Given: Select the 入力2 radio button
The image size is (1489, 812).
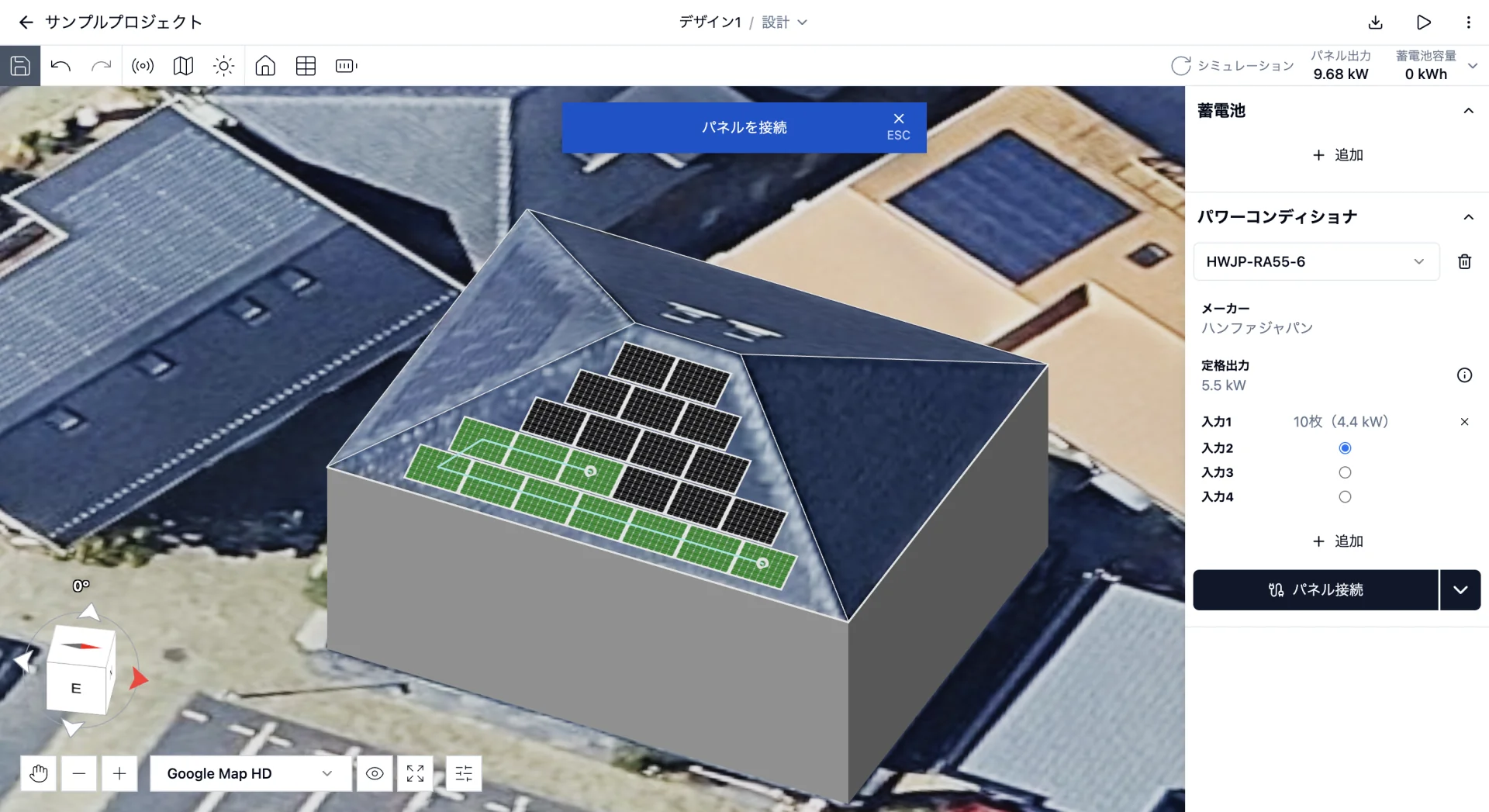Looking at the screenshot, I should (1345, 447).
